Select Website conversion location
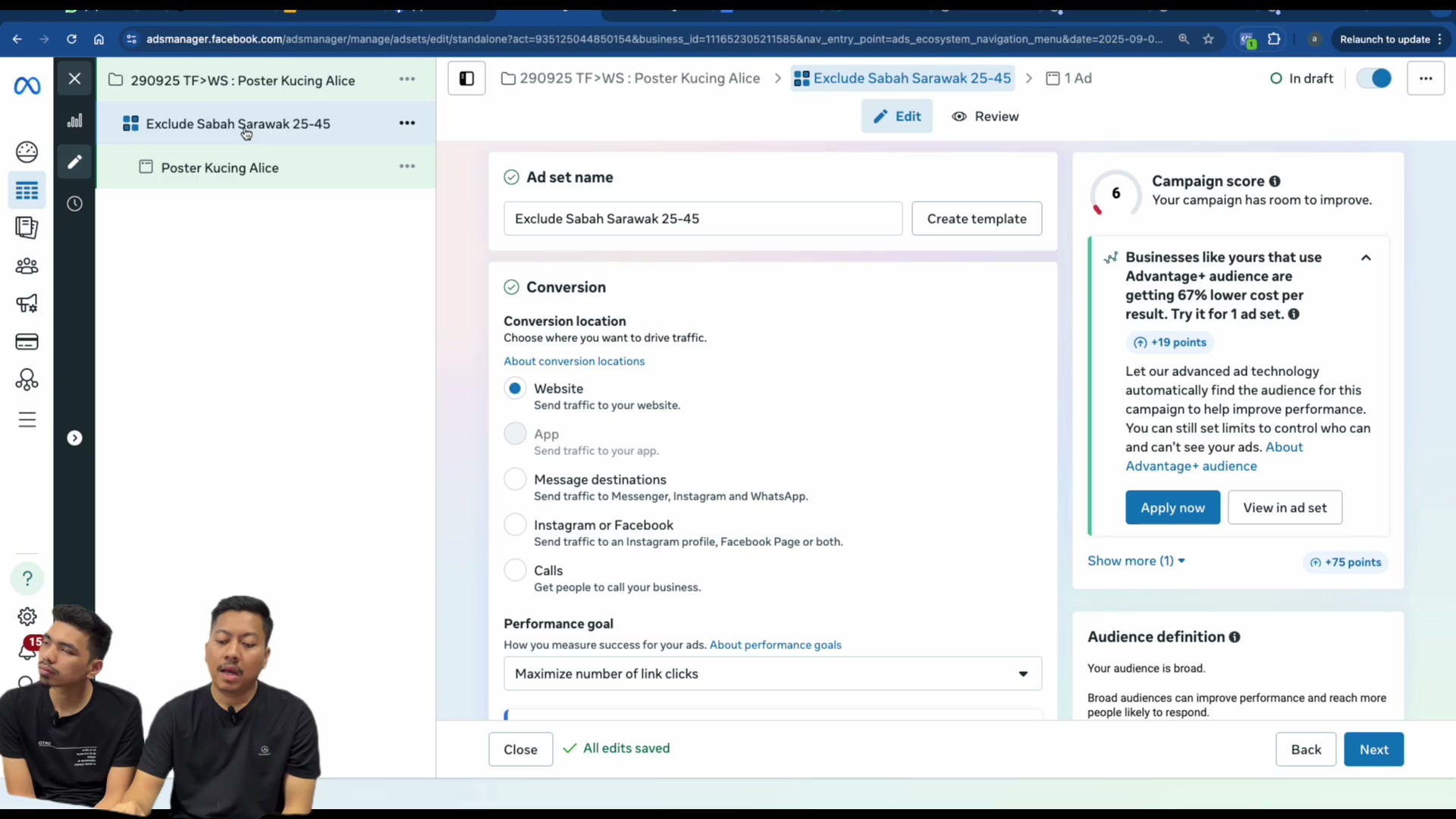1456x819 pixels. 515,388
